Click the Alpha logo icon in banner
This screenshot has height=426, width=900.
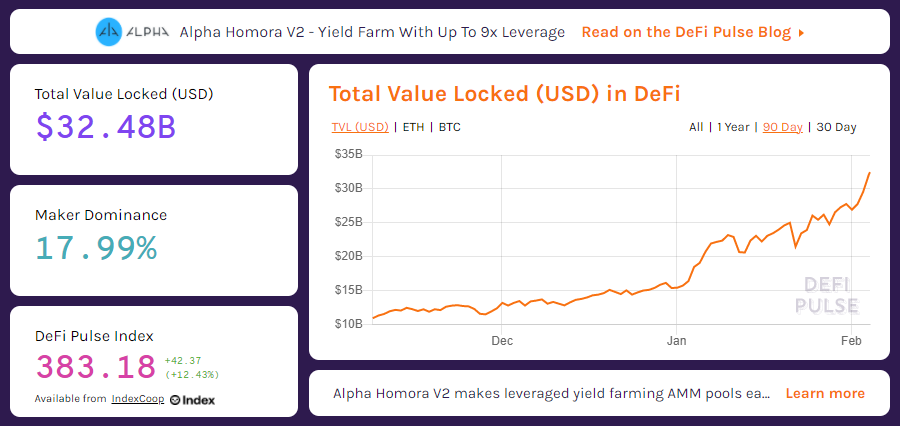[x=109, y=32]
